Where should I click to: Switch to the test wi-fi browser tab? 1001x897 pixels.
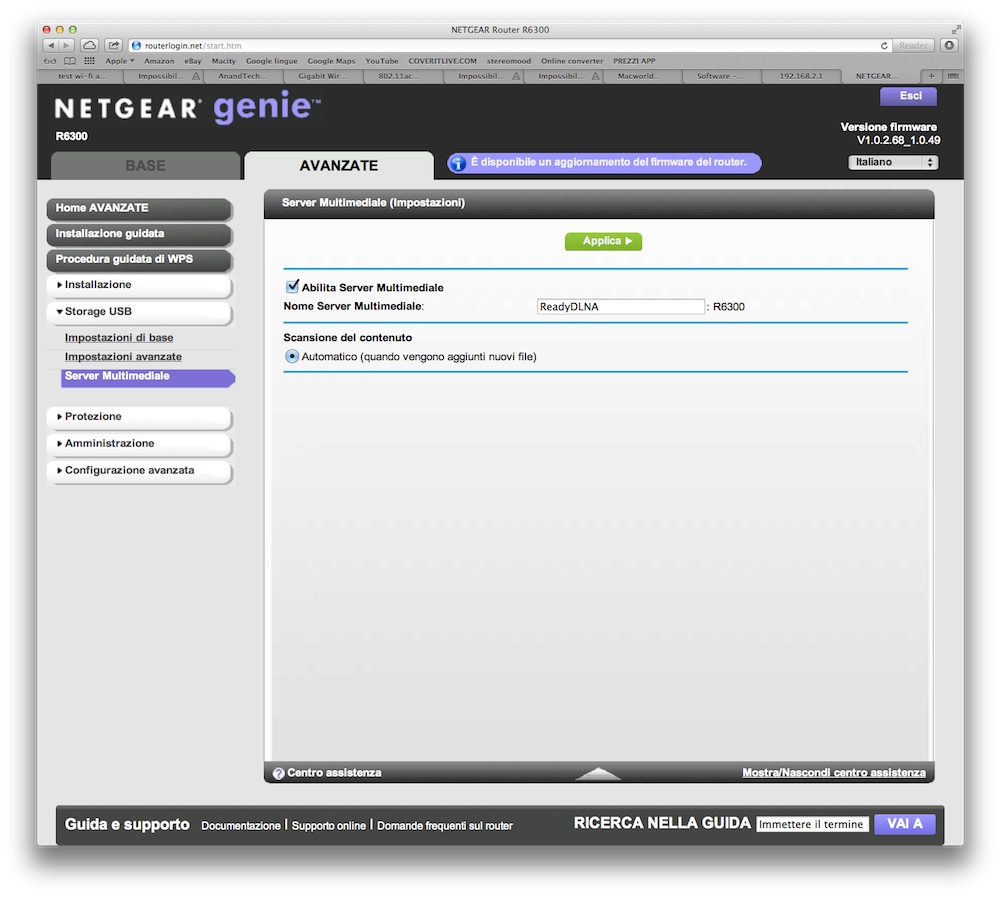(82, 76)
